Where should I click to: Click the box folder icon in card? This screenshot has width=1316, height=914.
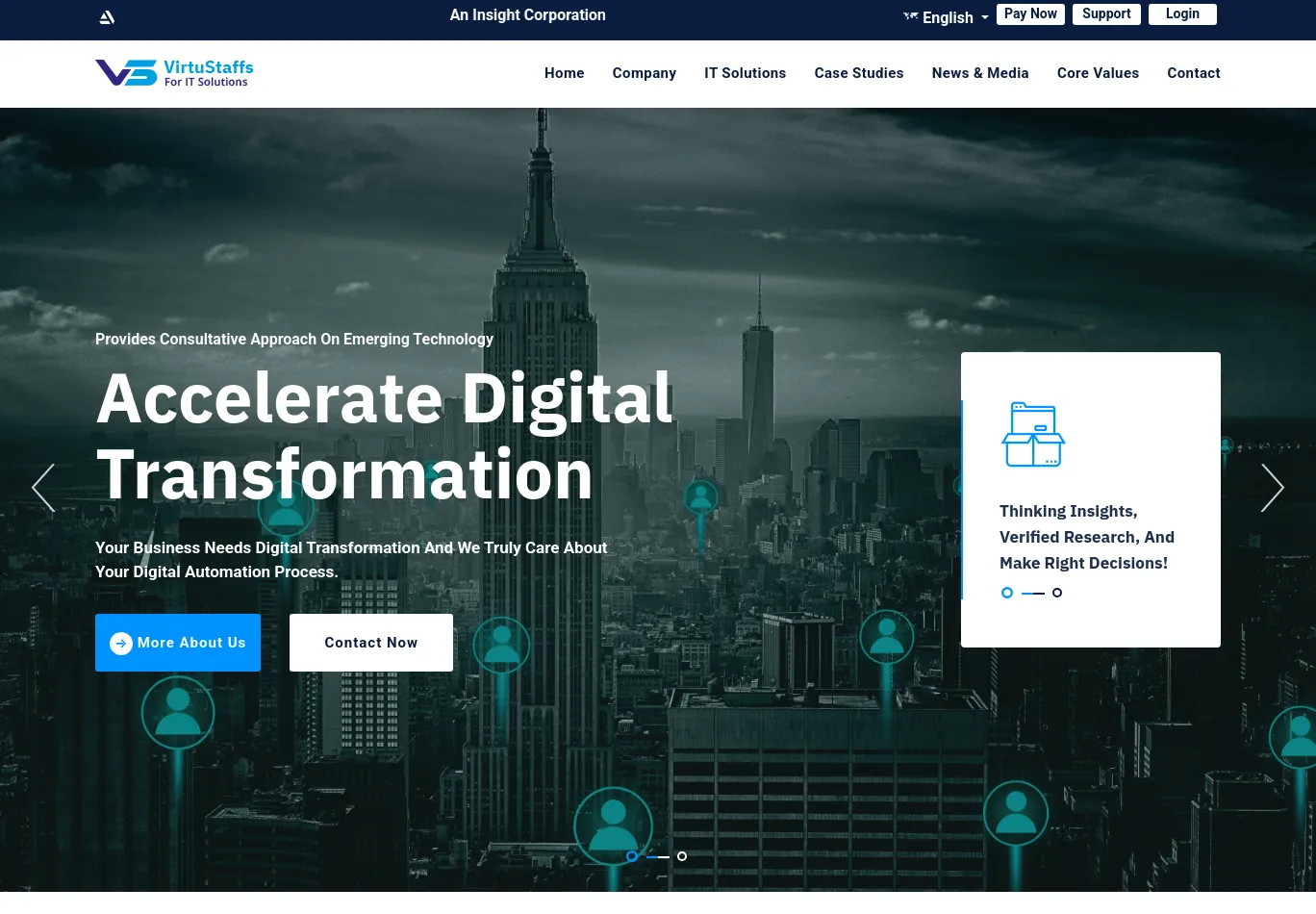(x=1033, y=435)
